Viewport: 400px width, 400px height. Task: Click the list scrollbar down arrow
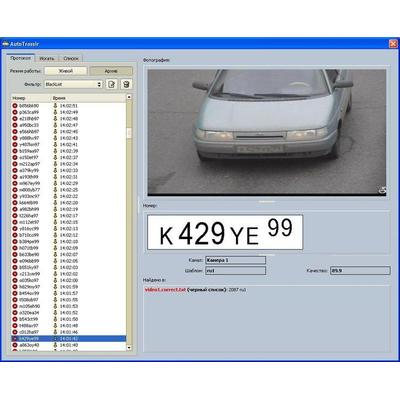click(x=129, y=348)
